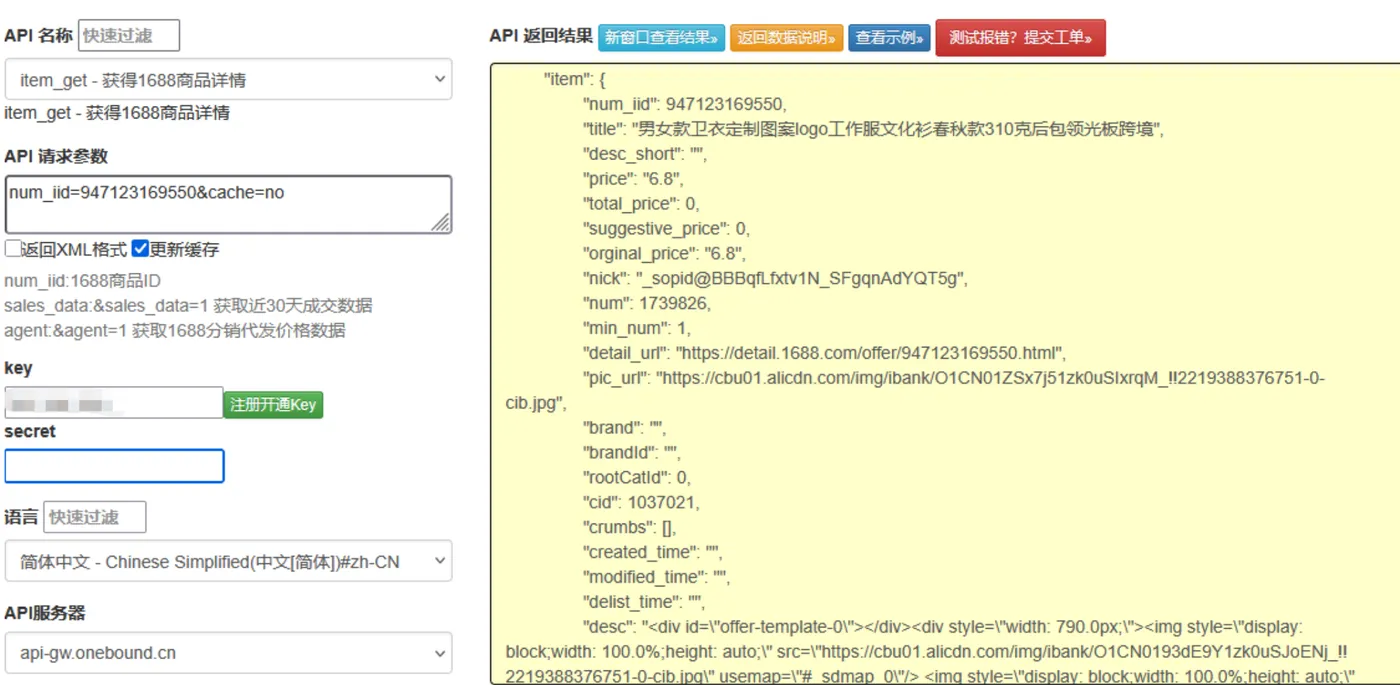The height and width of the screenshot is (685, 1400).
Task: Click the "item_get - 获得1688商品详情" description text
Action: point(117,113)
